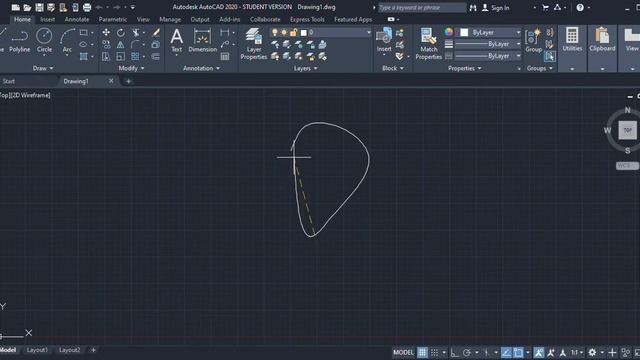The height and width of the screenshot is (360, 640).
Task: Expand the Modify panel
Action: pos(131,68)
